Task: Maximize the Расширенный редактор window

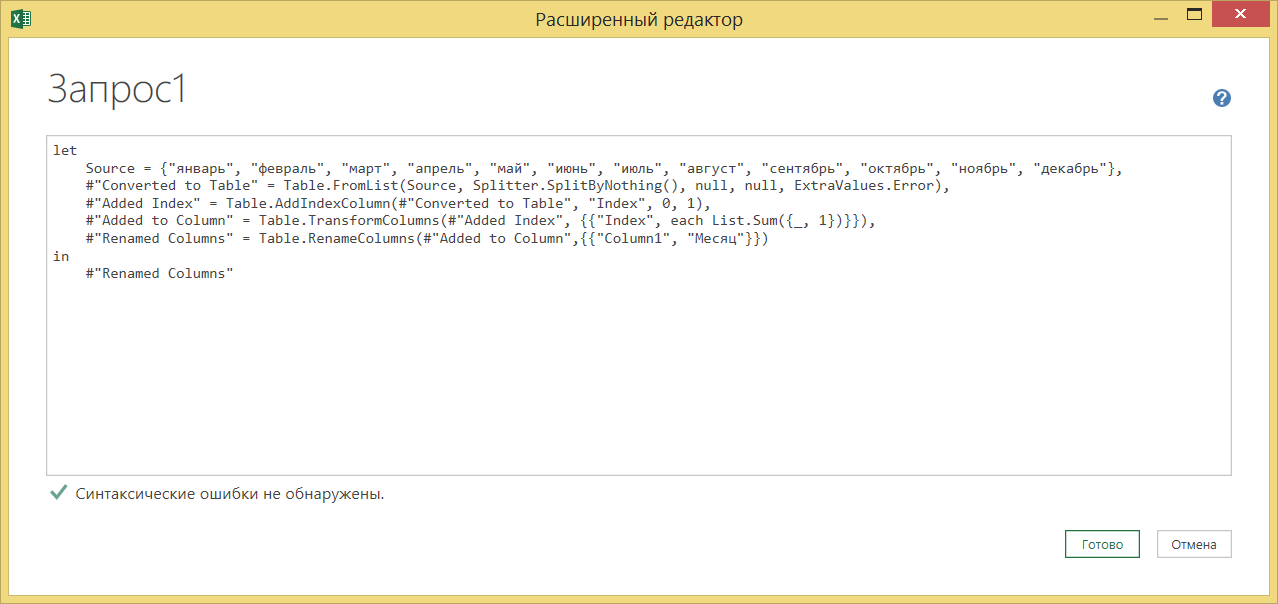Action: pyautogui.click(x=1193, y=14)
